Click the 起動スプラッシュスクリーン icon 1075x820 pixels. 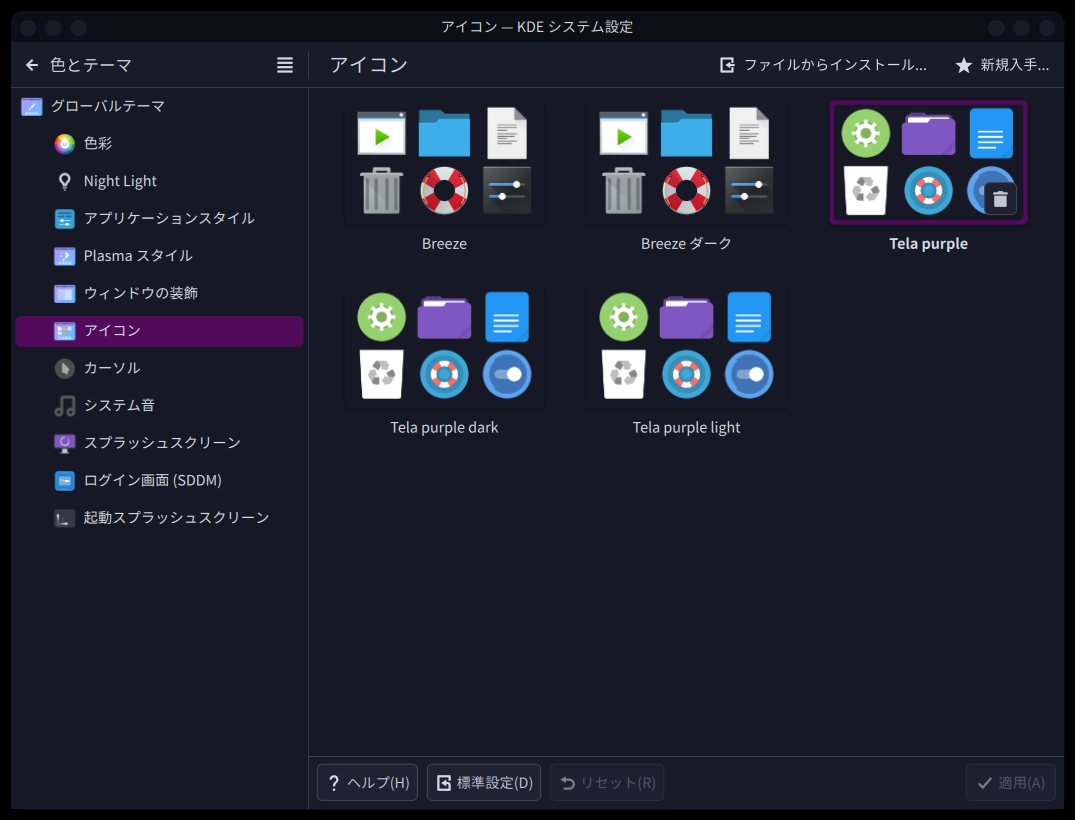(x=64, y=518)
